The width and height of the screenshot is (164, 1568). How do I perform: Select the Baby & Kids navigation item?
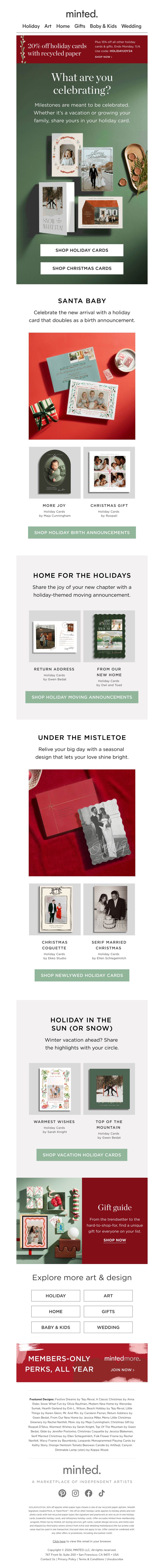tap(103, 26)
